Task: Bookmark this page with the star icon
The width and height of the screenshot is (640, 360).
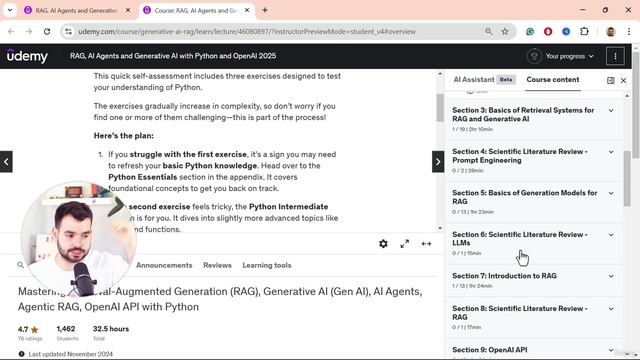Action: (x=505, y=31)
